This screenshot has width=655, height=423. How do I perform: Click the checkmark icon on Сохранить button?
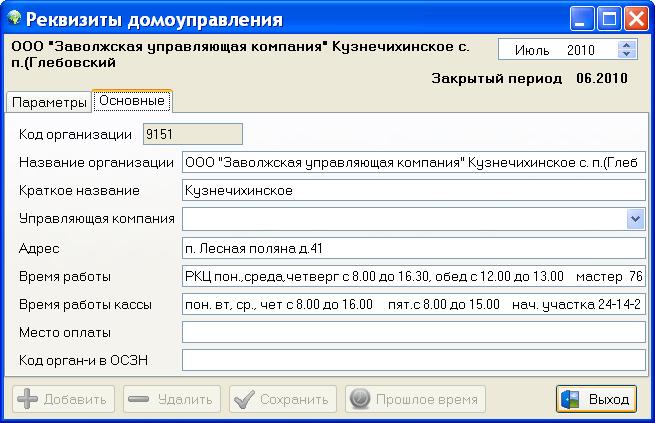(x=243, y=399)
